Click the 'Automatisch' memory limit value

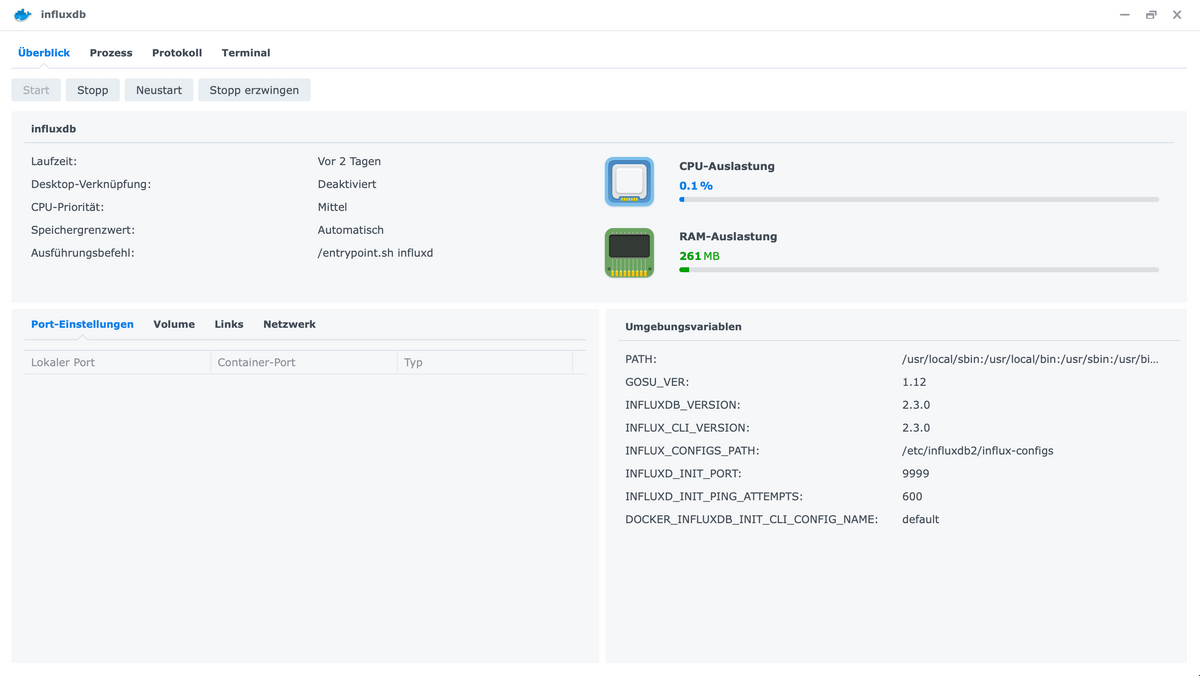(350, 230)
